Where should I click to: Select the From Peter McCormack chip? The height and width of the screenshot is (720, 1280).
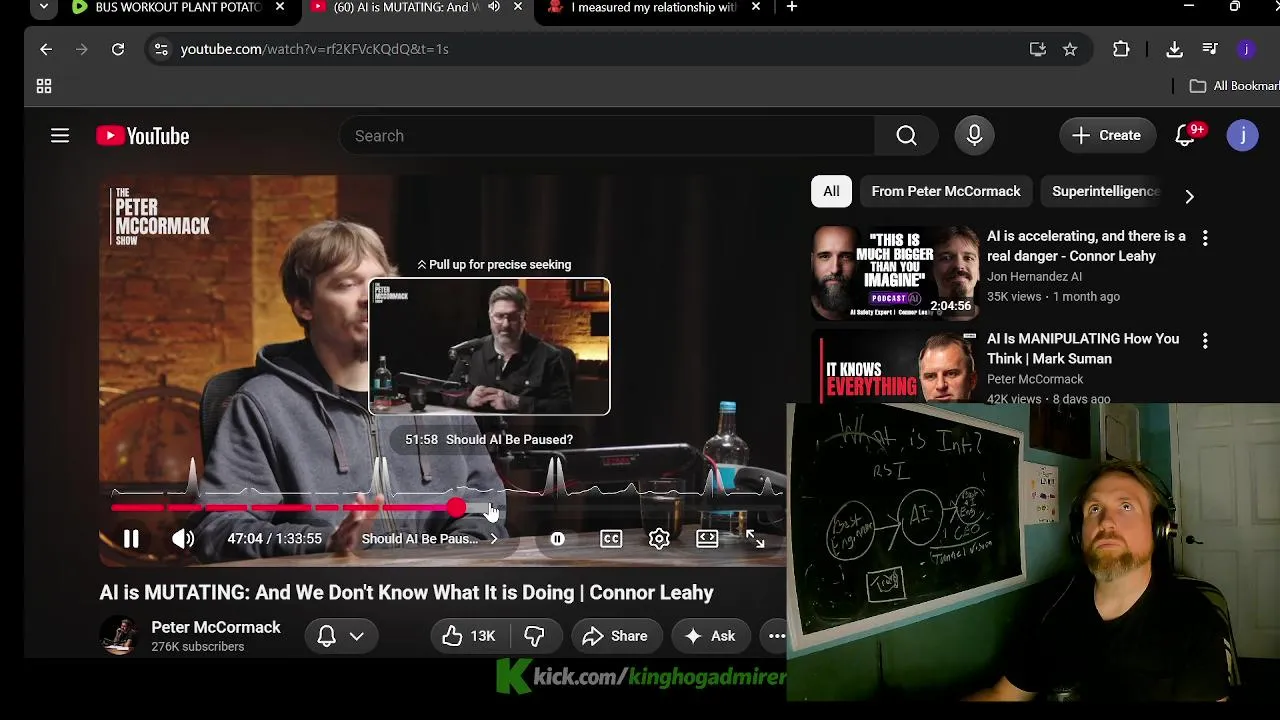[x=946, y=191]
